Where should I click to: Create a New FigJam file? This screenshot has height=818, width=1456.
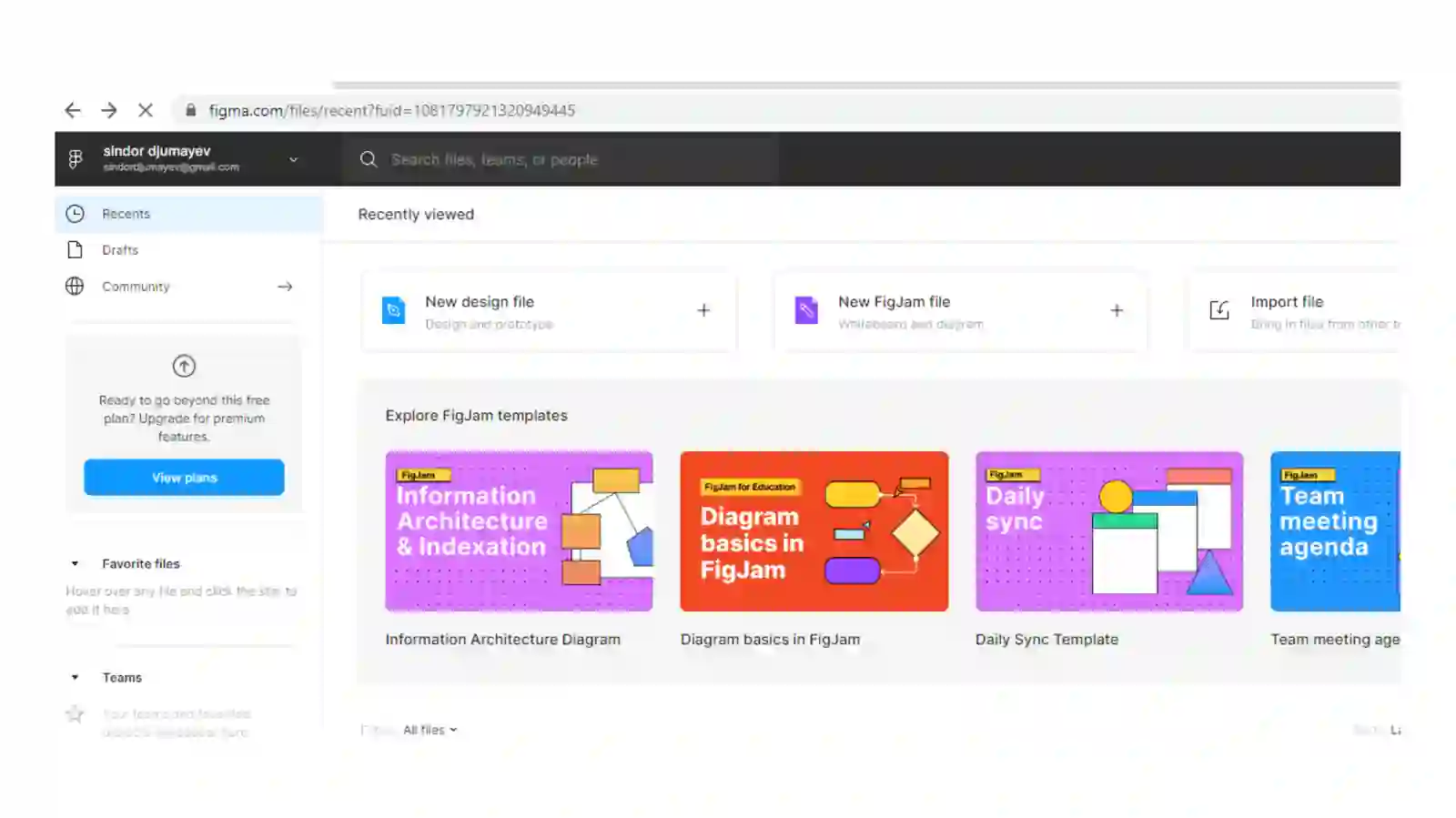961,310
